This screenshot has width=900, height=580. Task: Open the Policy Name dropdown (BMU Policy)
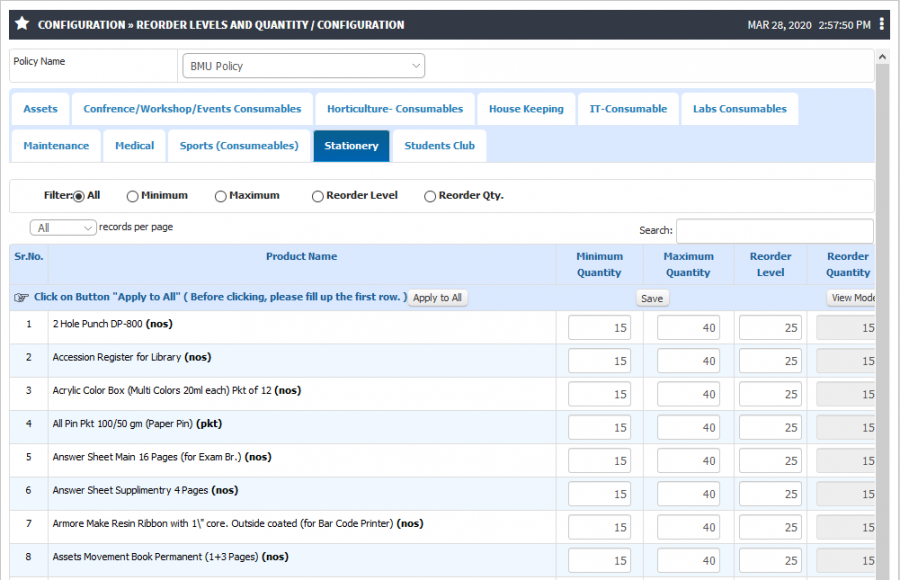[x=304, y=65]
